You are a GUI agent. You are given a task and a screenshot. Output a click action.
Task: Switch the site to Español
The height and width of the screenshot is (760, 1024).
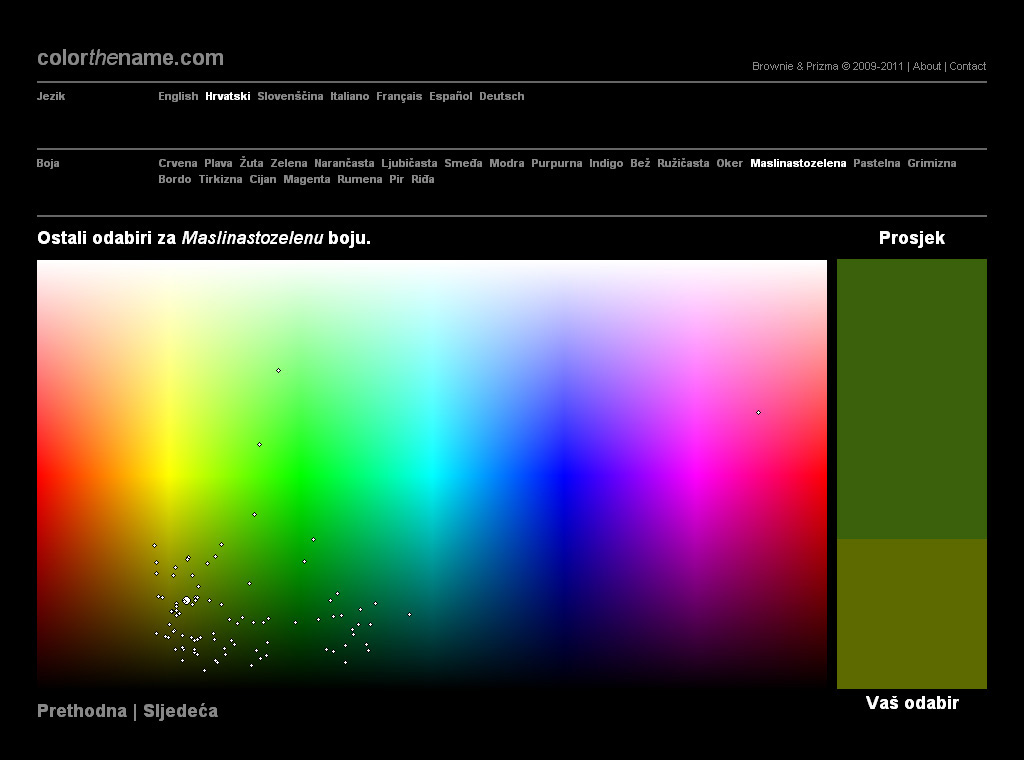pyautogui.click(x=450, y=97)
